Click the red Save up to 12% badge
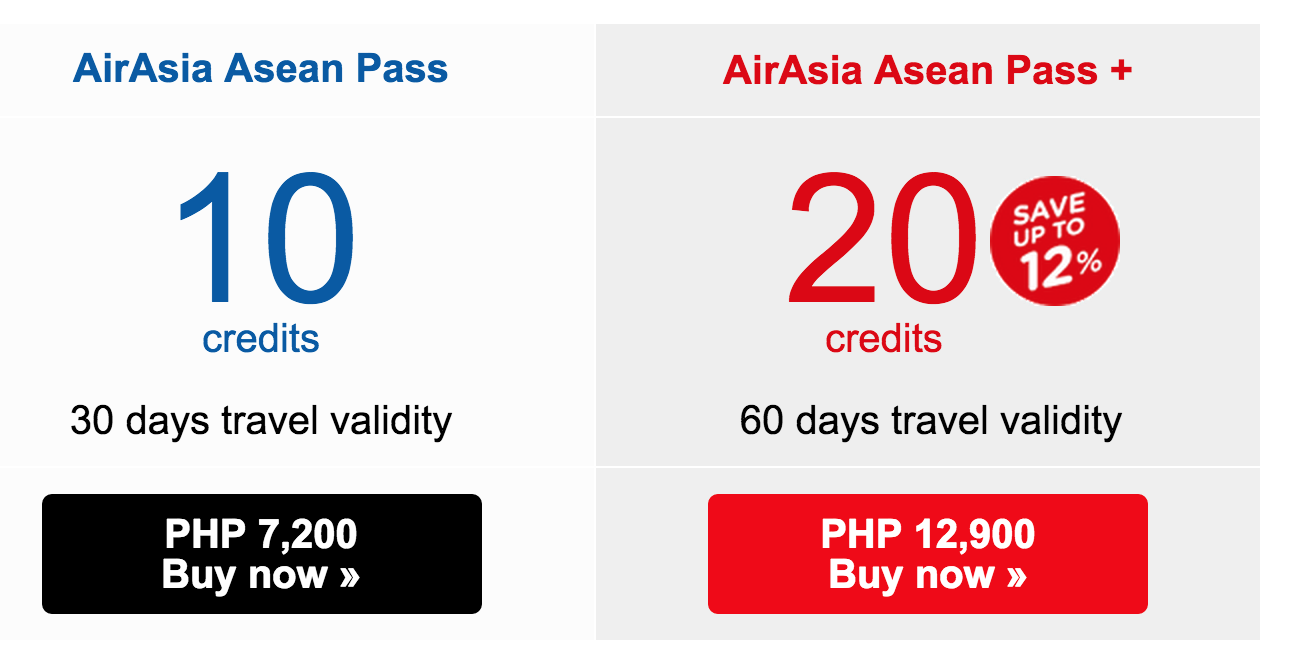 (1055, 243)
